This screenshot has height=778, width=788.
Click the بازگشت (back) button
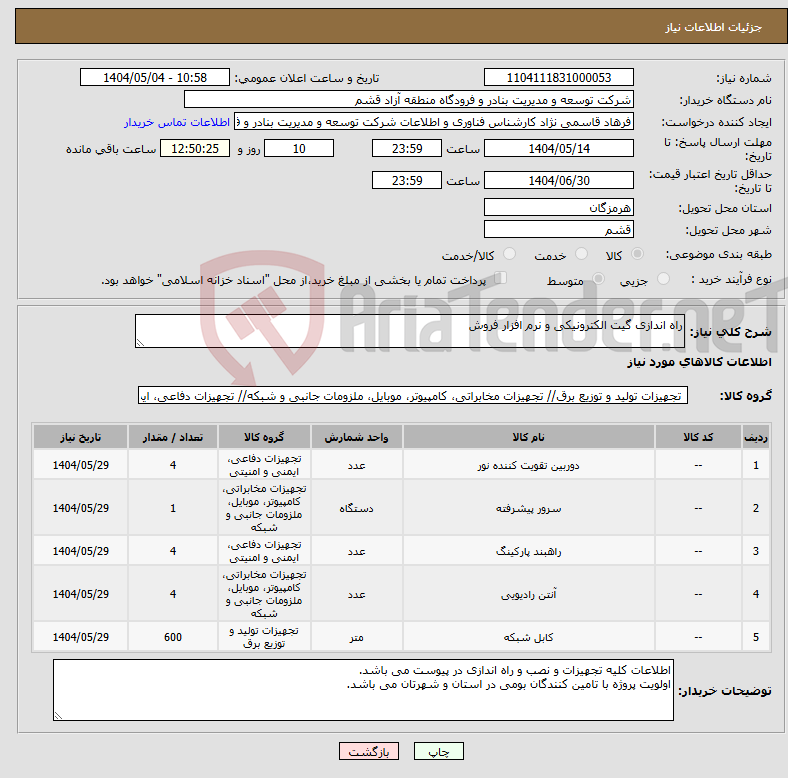point(368,751)
